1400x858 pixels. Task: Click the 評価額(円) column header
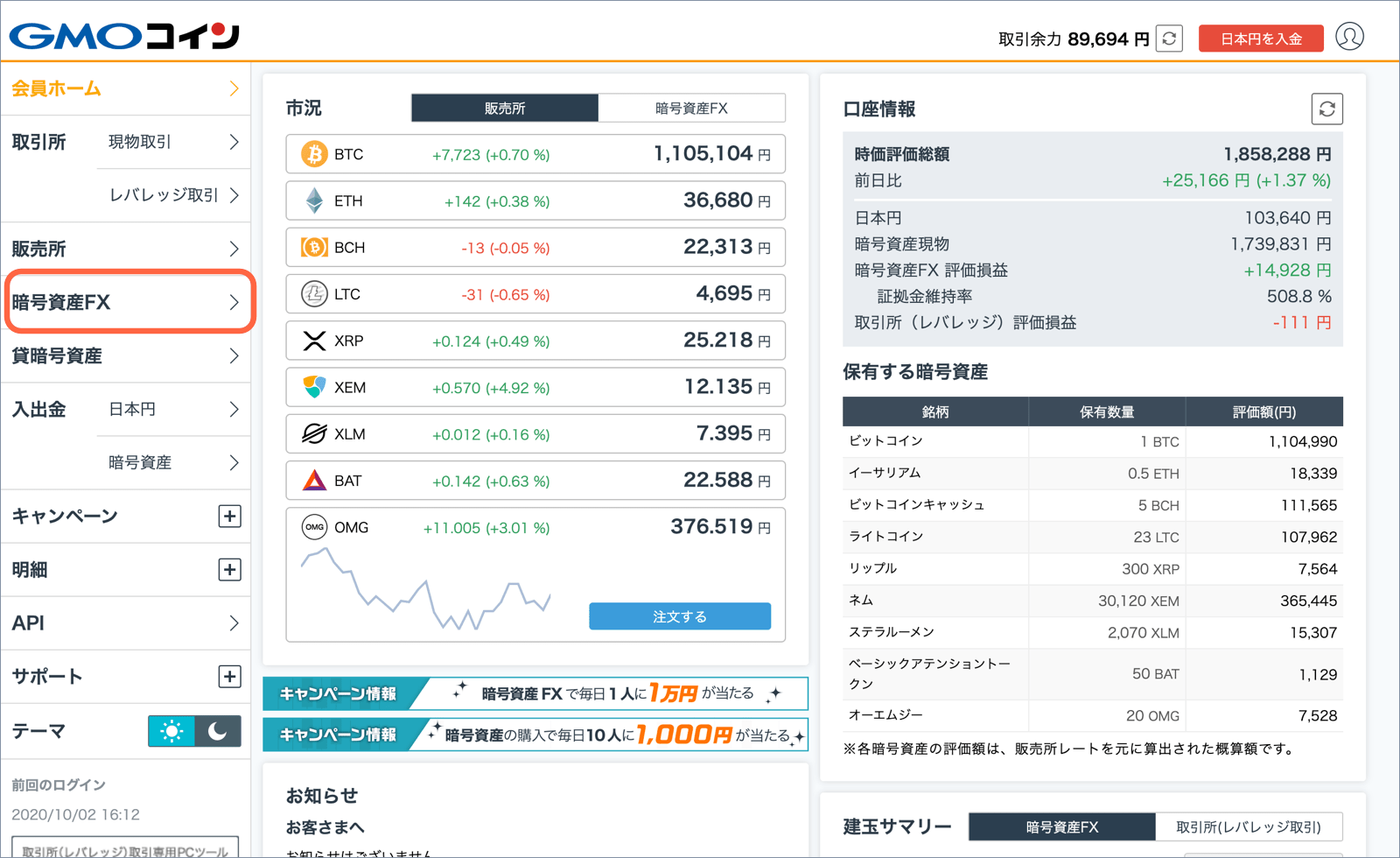[x=1264, y=411]
